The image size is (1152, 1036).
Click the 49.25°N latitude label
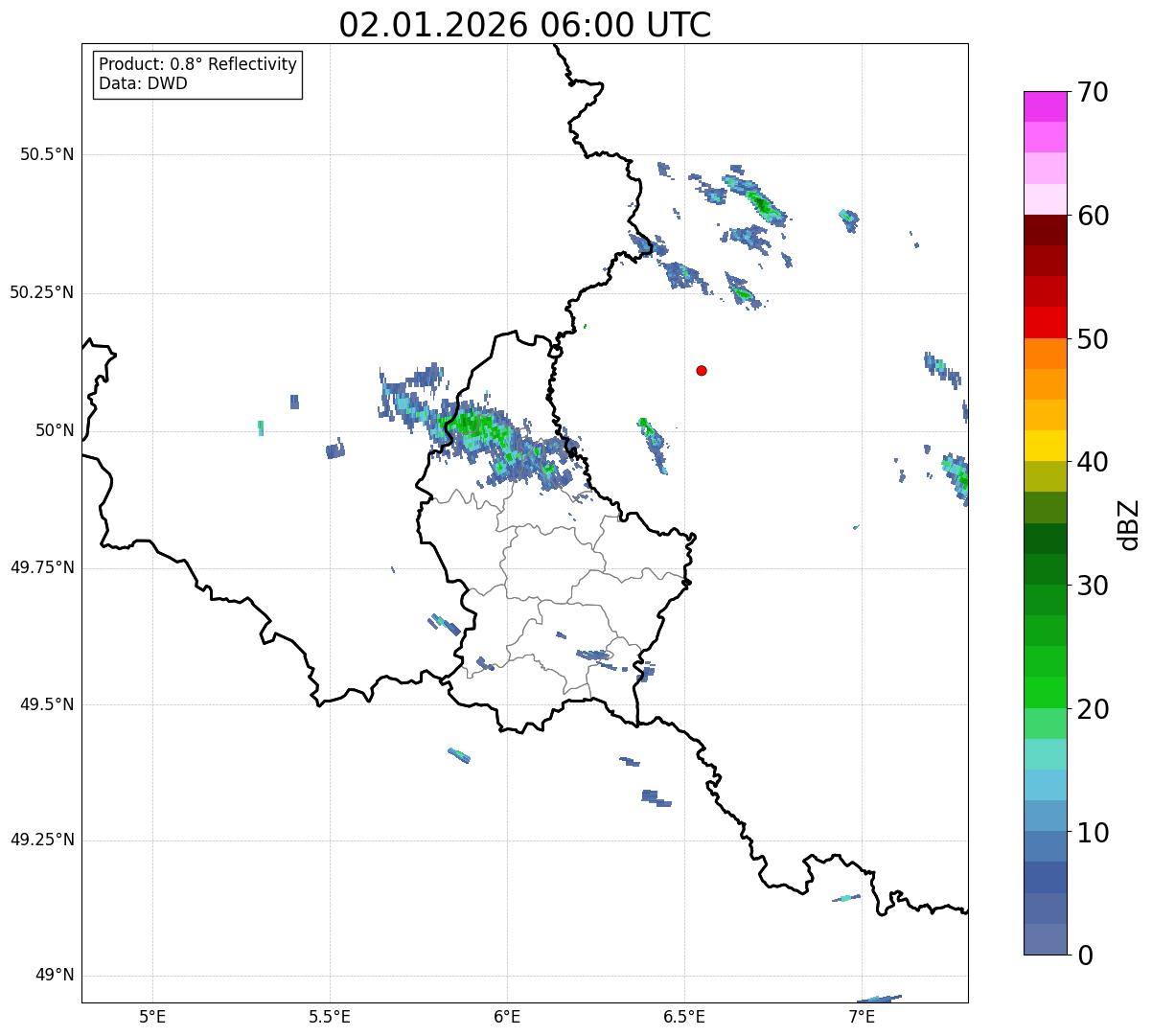[42, 840]
